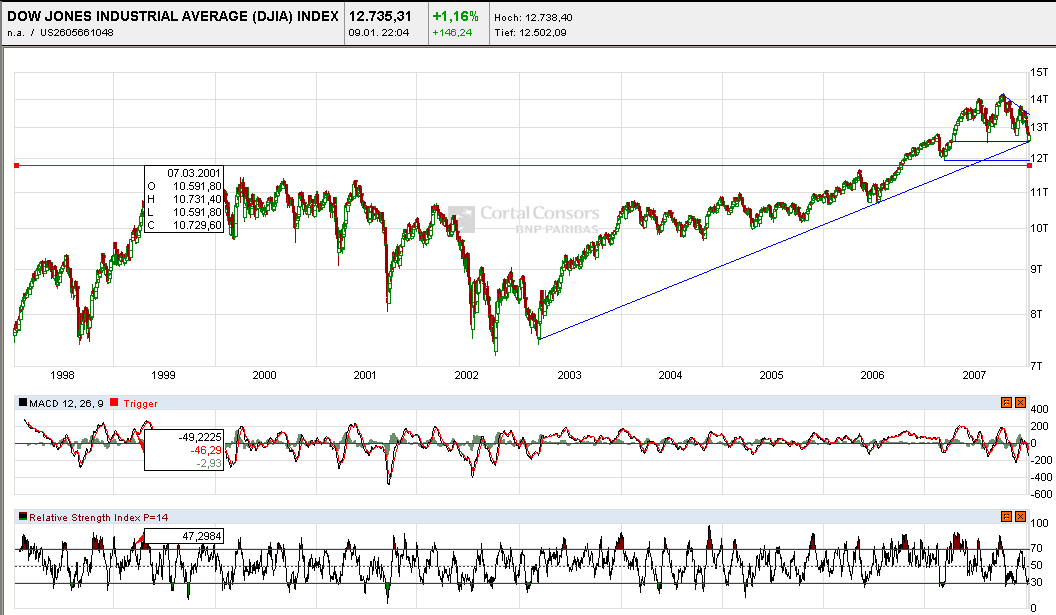The width and height of the screenshot is (1056, 615).
Task: Click the Tief: 12.502,09 value
Action: [x=530, y=32]
